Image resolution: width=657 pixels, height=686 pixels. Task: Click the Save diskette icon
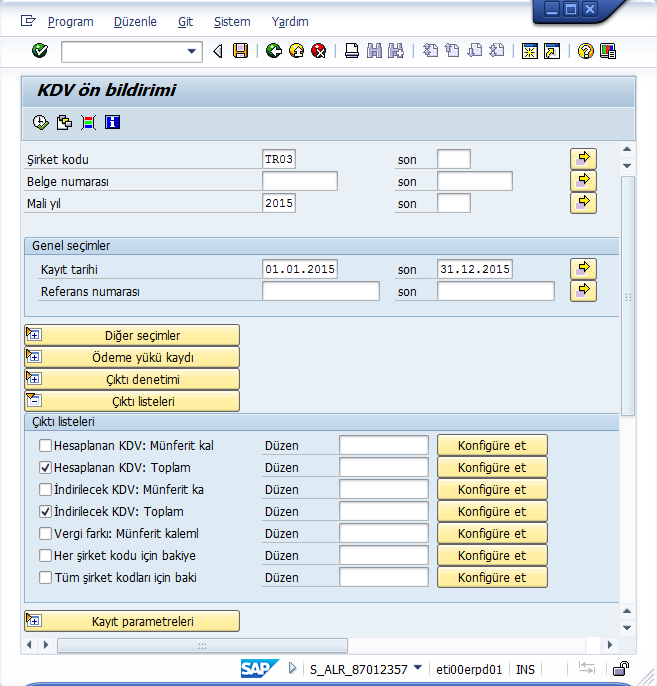240,51
